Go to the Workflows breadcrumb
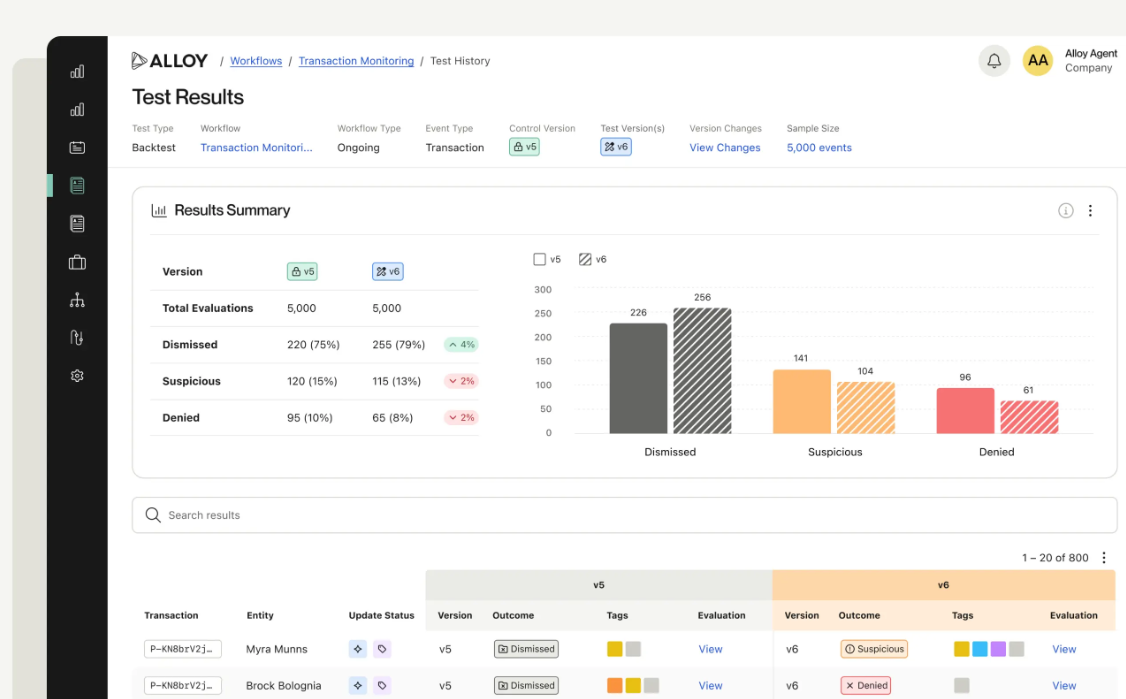The image size is (1126, 699). [x=256, y=61]
